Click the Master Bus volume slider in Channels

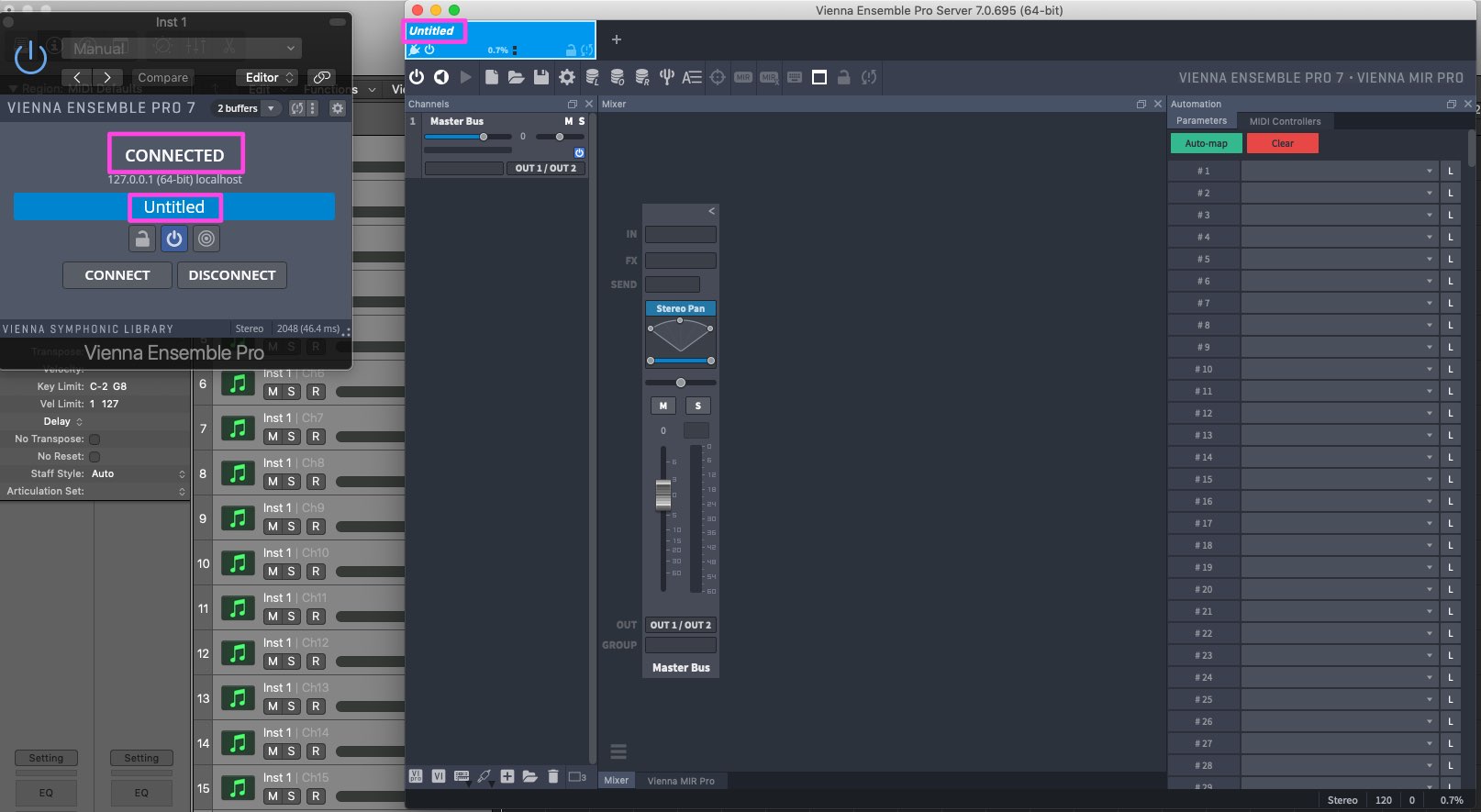click(x=468, y=137)
